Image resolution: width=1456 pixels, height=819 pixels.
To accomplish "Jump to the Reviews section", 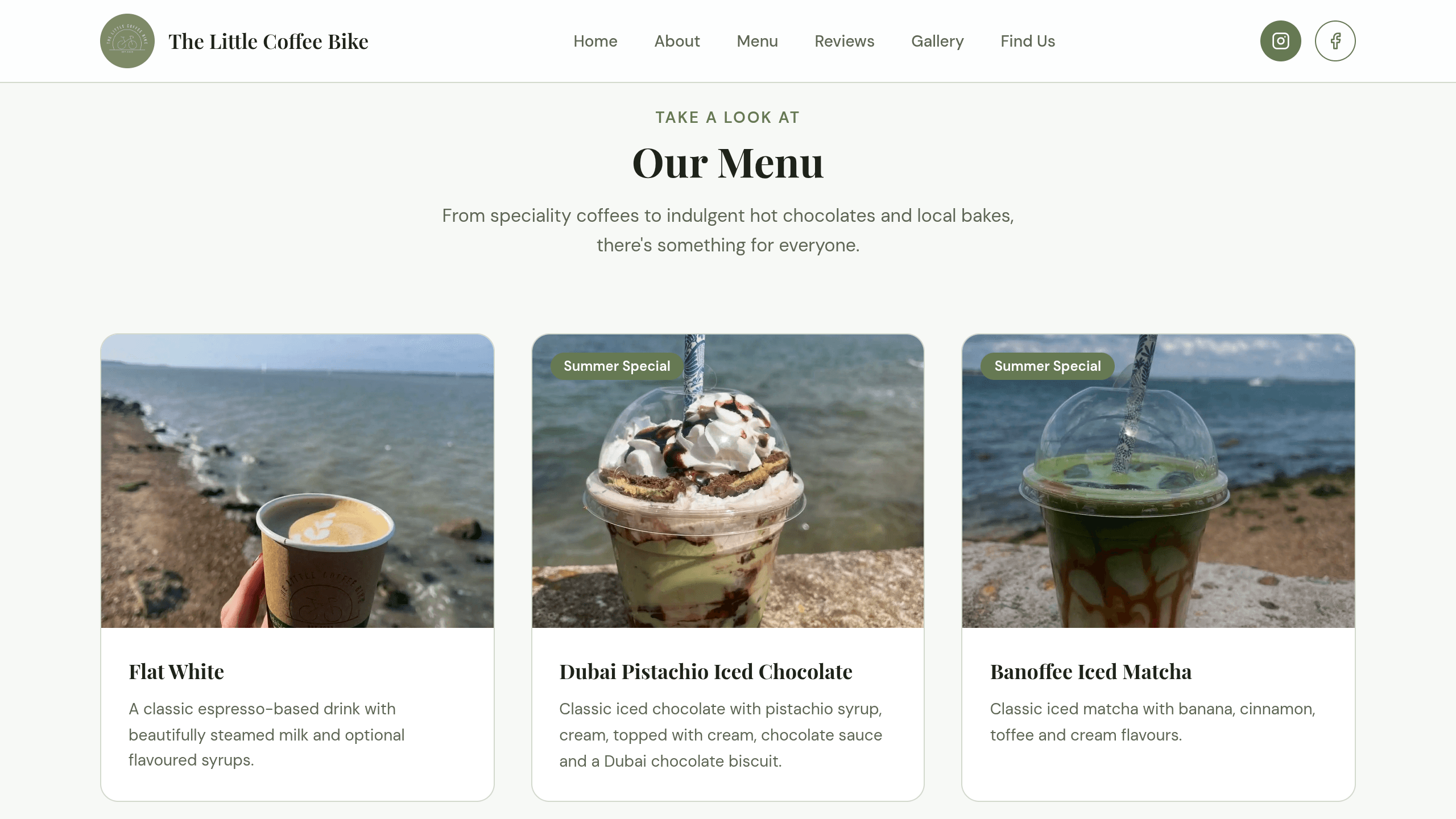I will click(x=844, y=41).
